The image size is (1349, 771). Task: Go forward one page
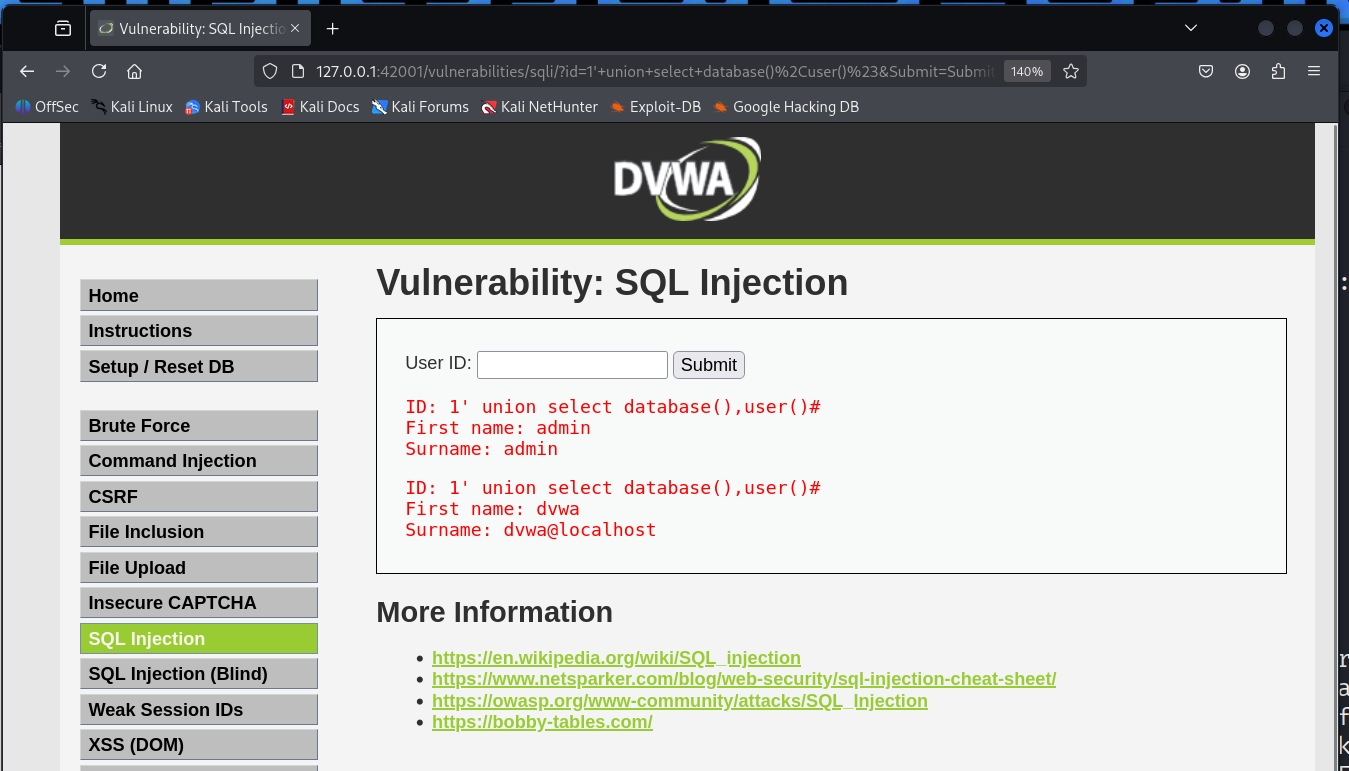(x=63, y=71)
